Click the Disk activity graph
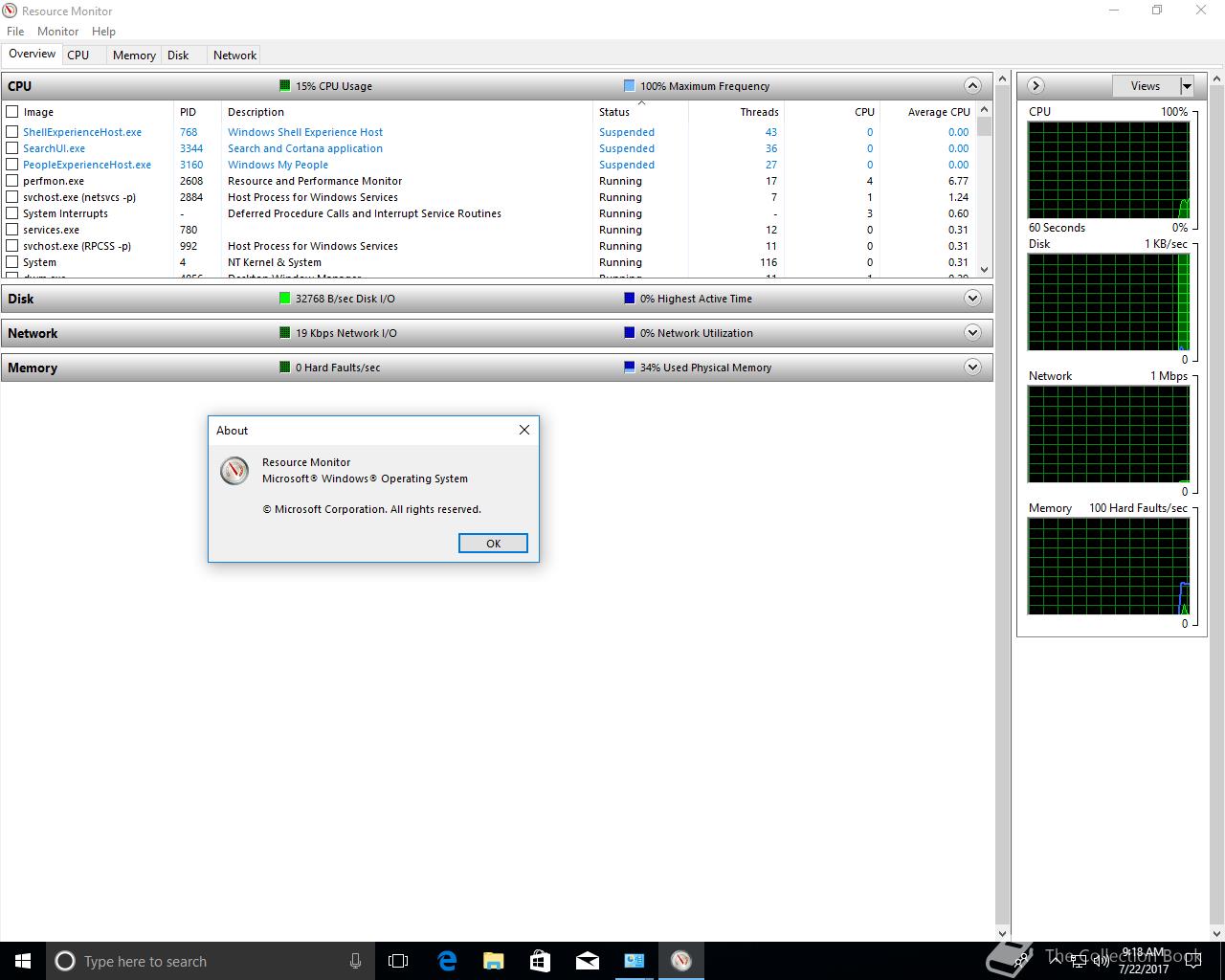 [1108, 301]
